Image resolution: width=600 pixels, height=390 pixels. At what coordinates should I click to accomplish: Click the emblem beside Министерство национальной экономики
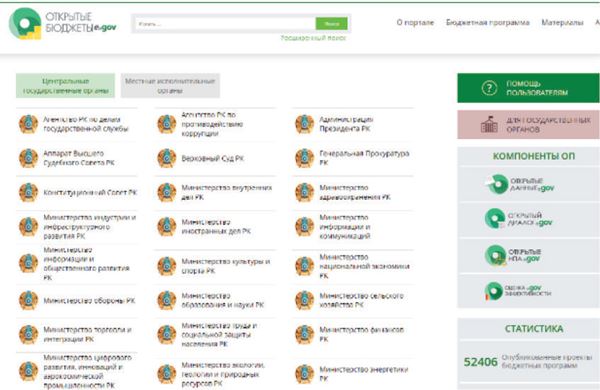(305, 266)
